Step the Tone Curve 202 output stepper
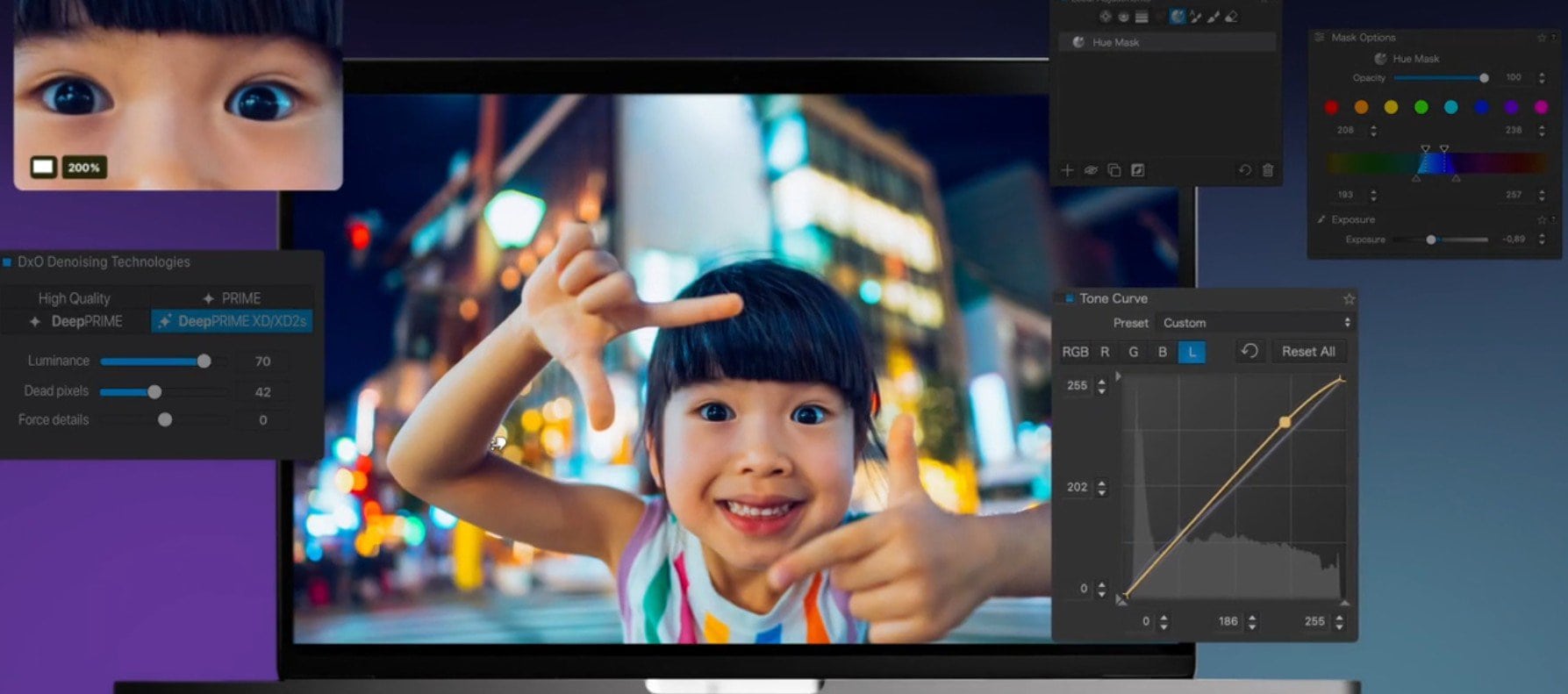 pyautogui.click(x=1101, y=487)
